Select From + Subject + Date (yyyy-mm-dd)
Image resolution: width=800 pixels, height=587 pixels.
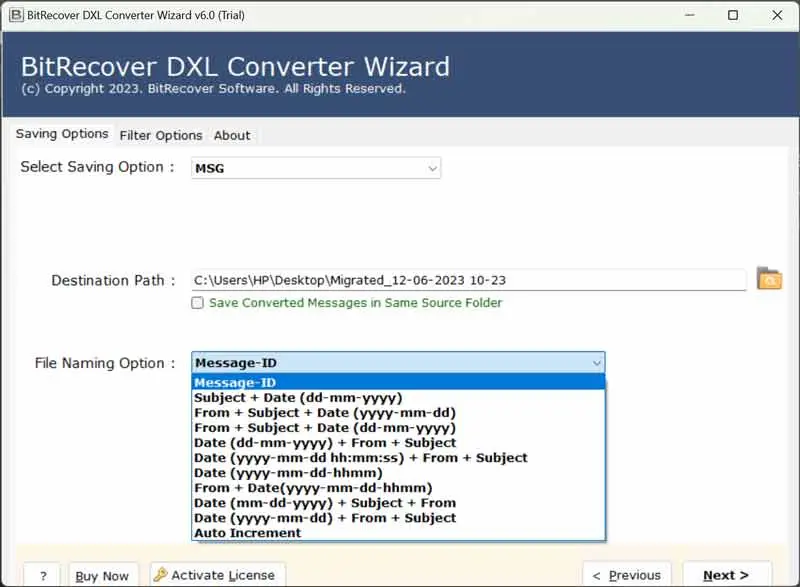click(x=398, y=413)
